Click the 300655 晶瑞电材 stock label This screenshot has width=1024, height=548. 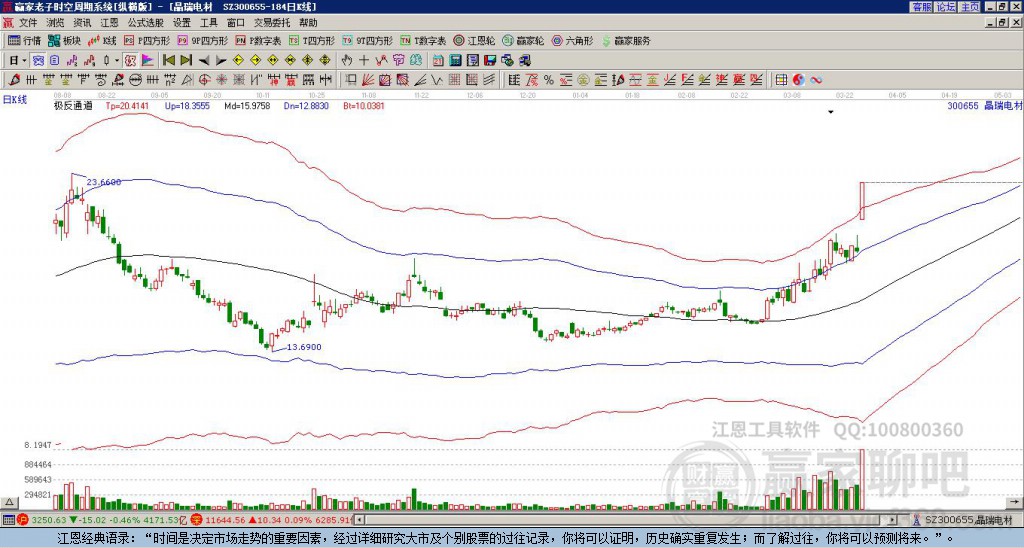click(984, 105)
